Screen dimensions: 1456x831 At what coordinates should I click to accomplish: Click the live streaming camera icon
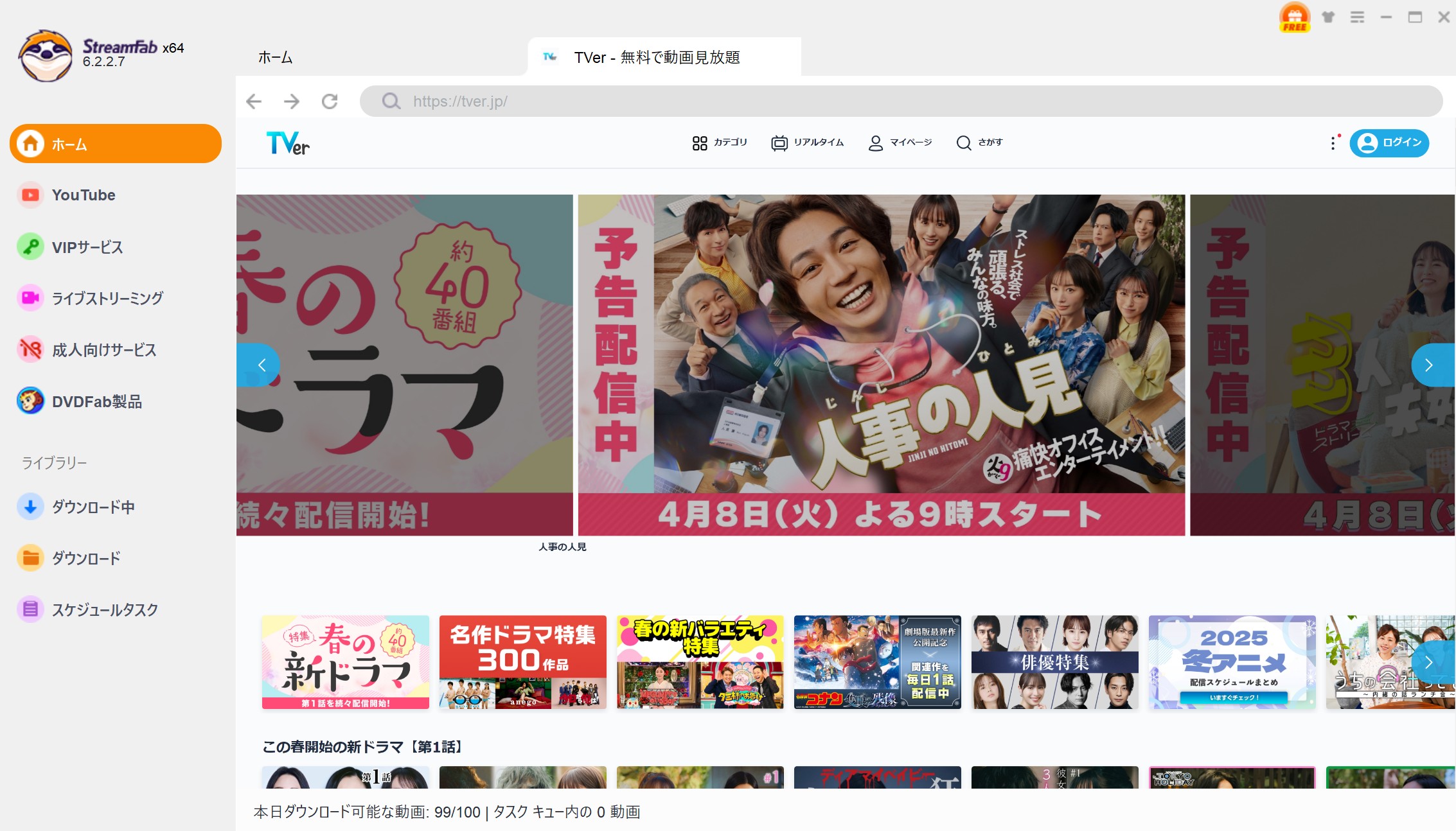(30, 298)
